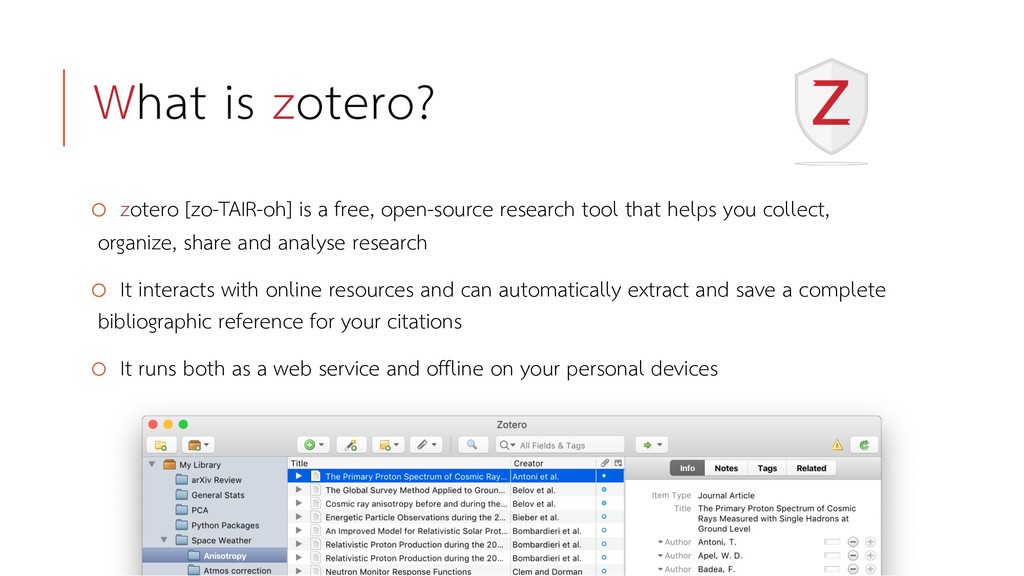The width and height of the screenshot is (1024, 576).
Task: Collapse the My Library tree triangle
Action: [x=152, y=464]
